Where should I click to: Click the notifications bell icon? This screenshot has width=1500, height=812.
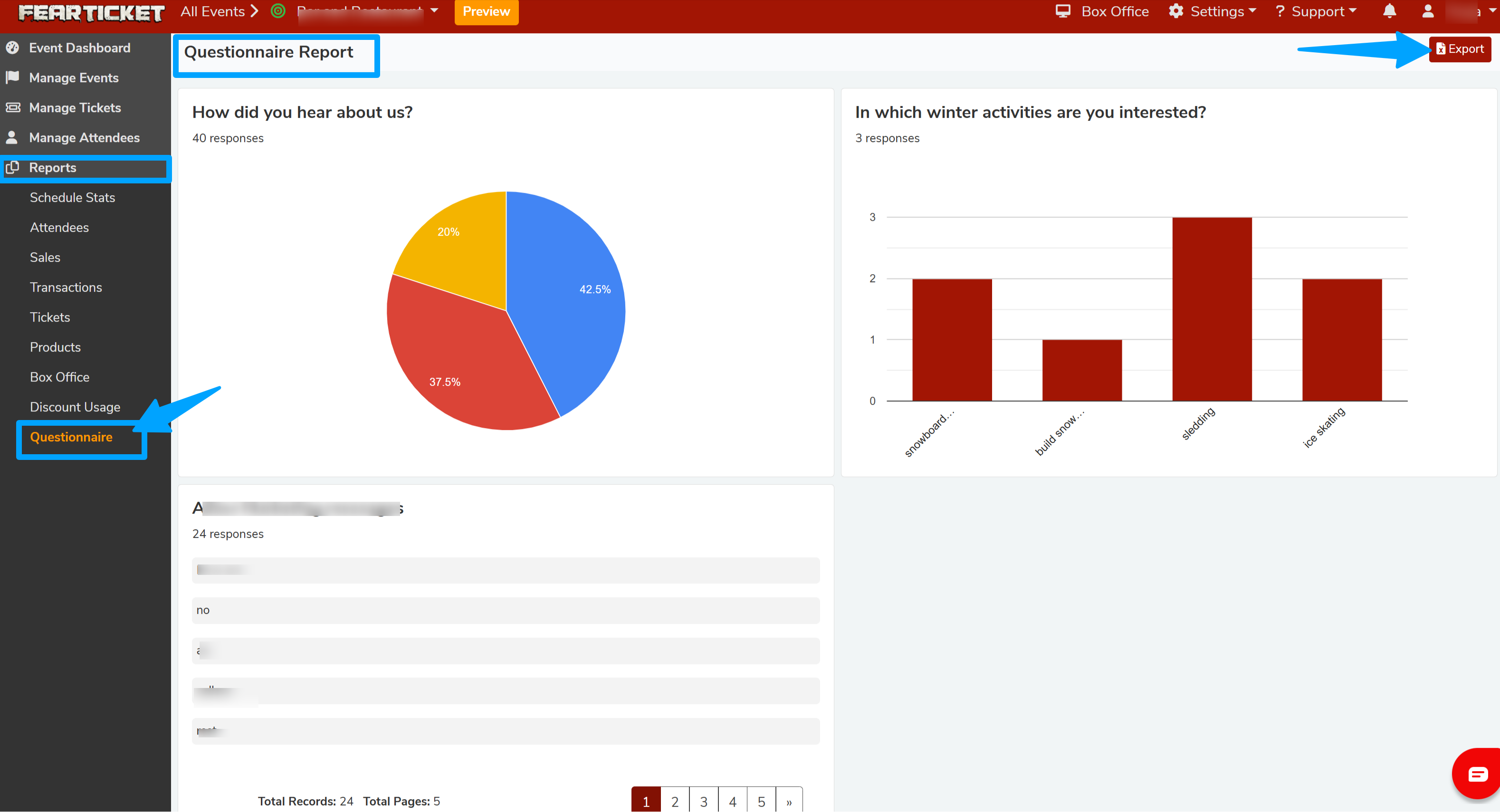click(1389, 11)
